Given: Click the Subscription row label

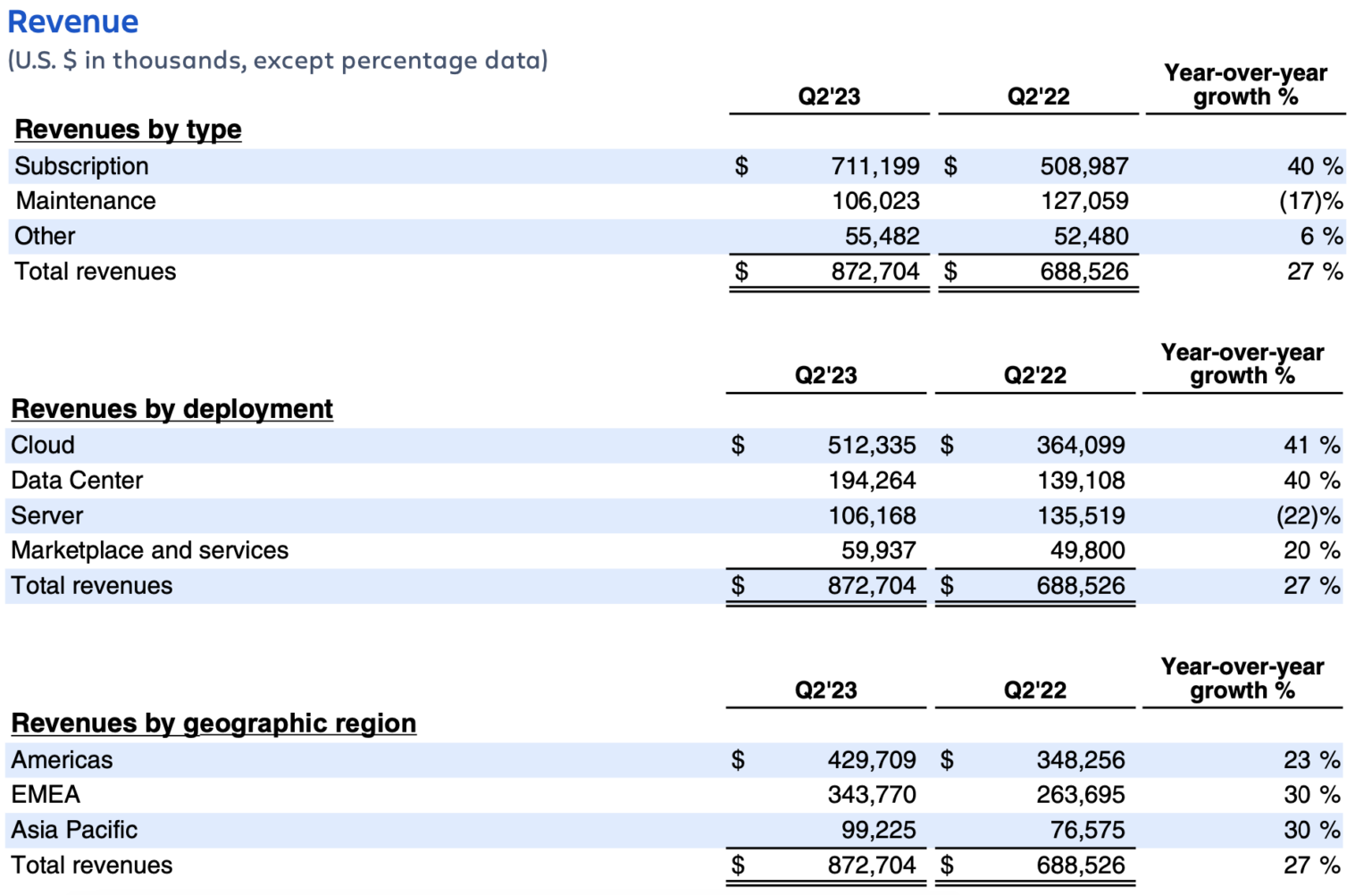Looking at the screenshot, I should click(80, 165).
